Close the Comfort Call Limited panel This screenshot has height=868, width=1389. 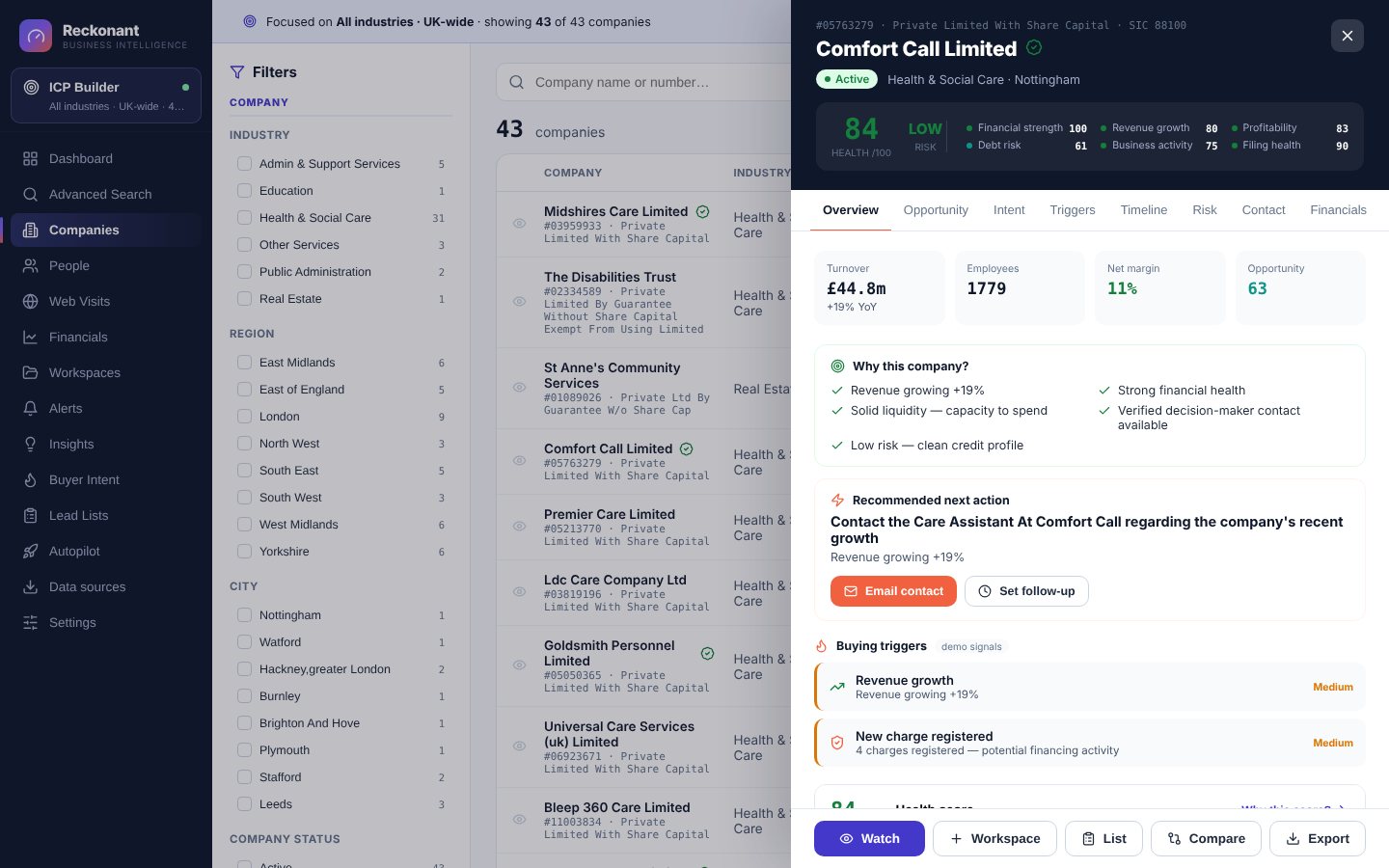click(1348, 36)
